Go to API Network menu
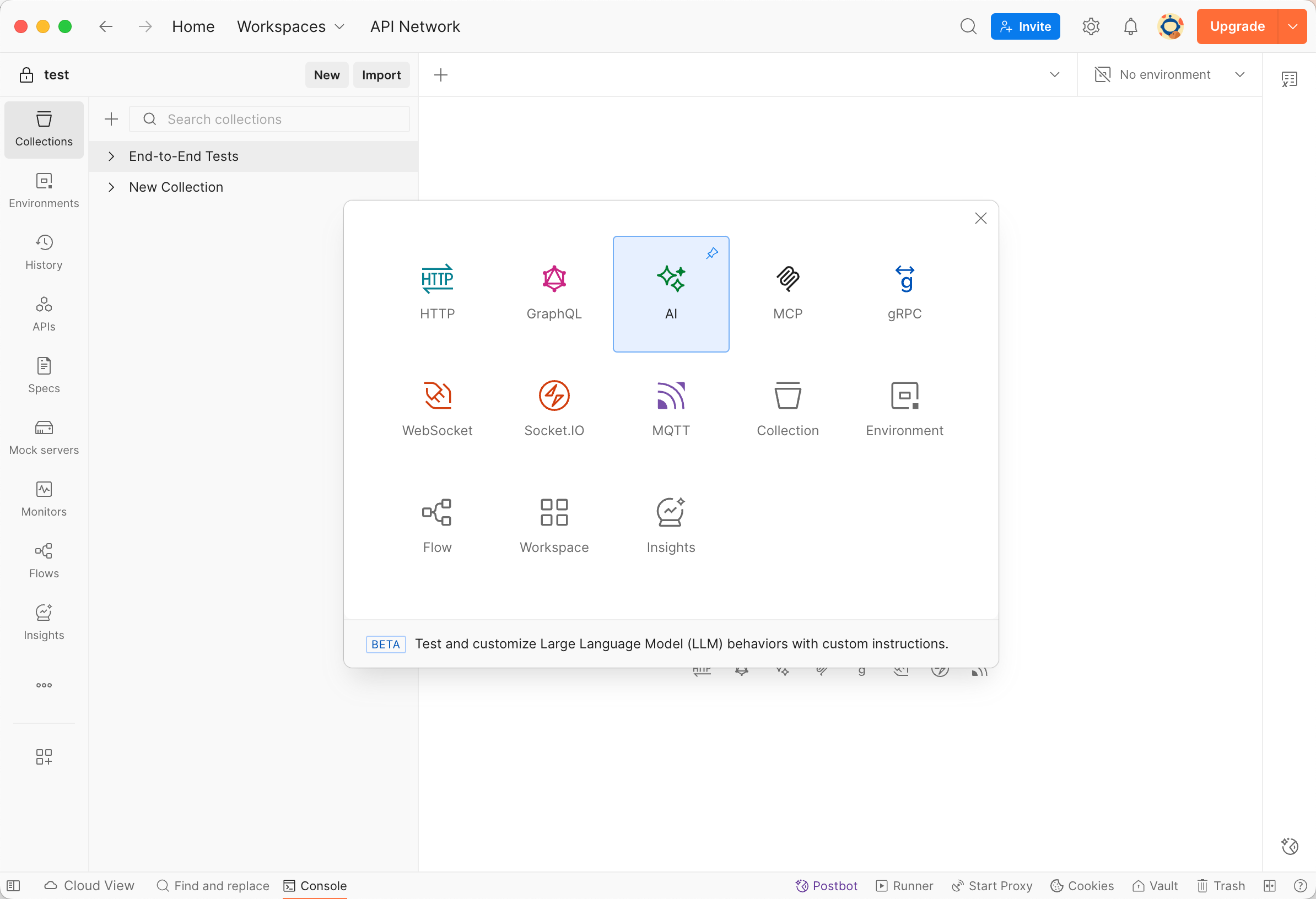The height and width of the screenshot is (899, 1316). (414, 26)
